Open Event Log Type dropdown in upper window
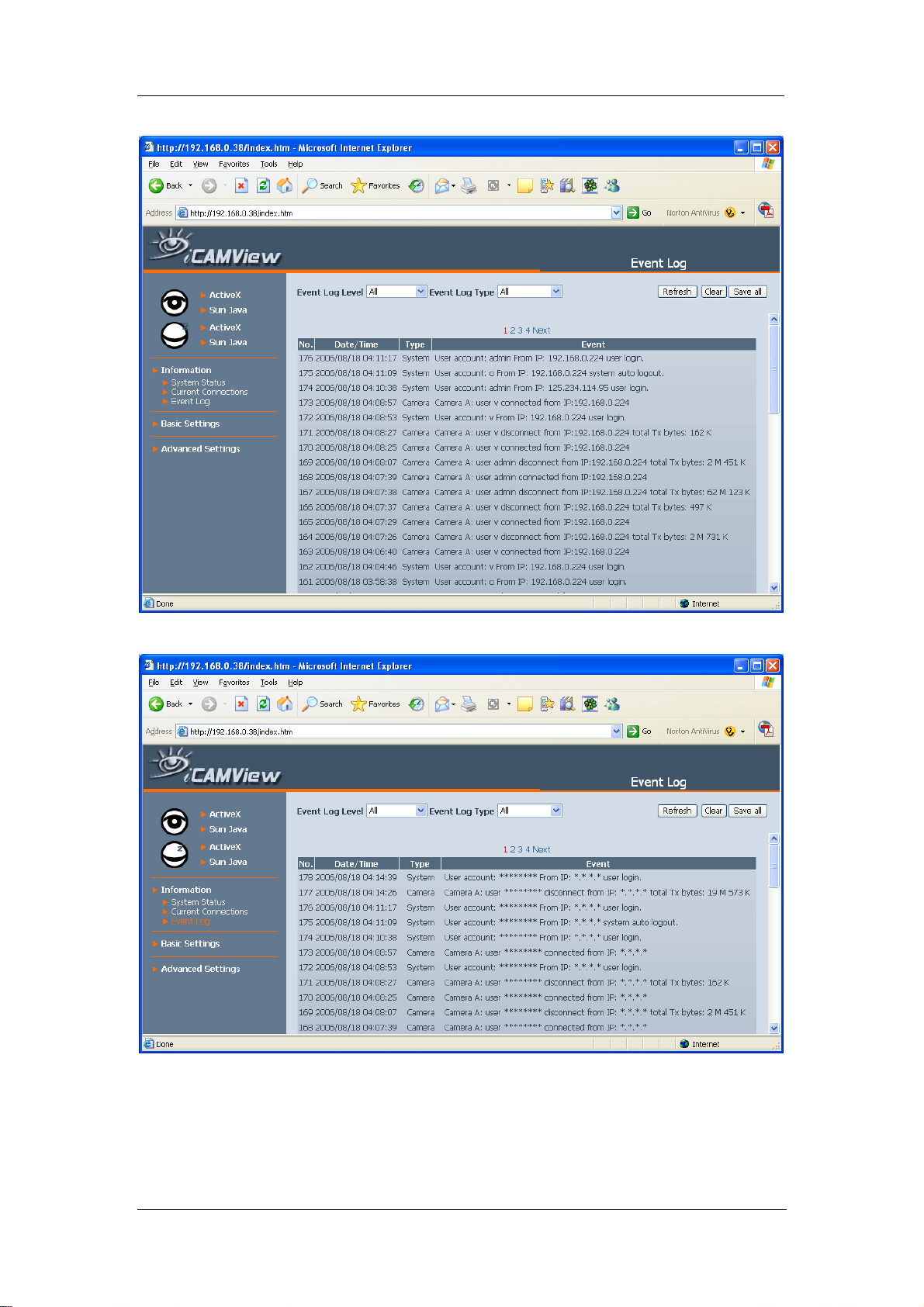 pos(529,292)
